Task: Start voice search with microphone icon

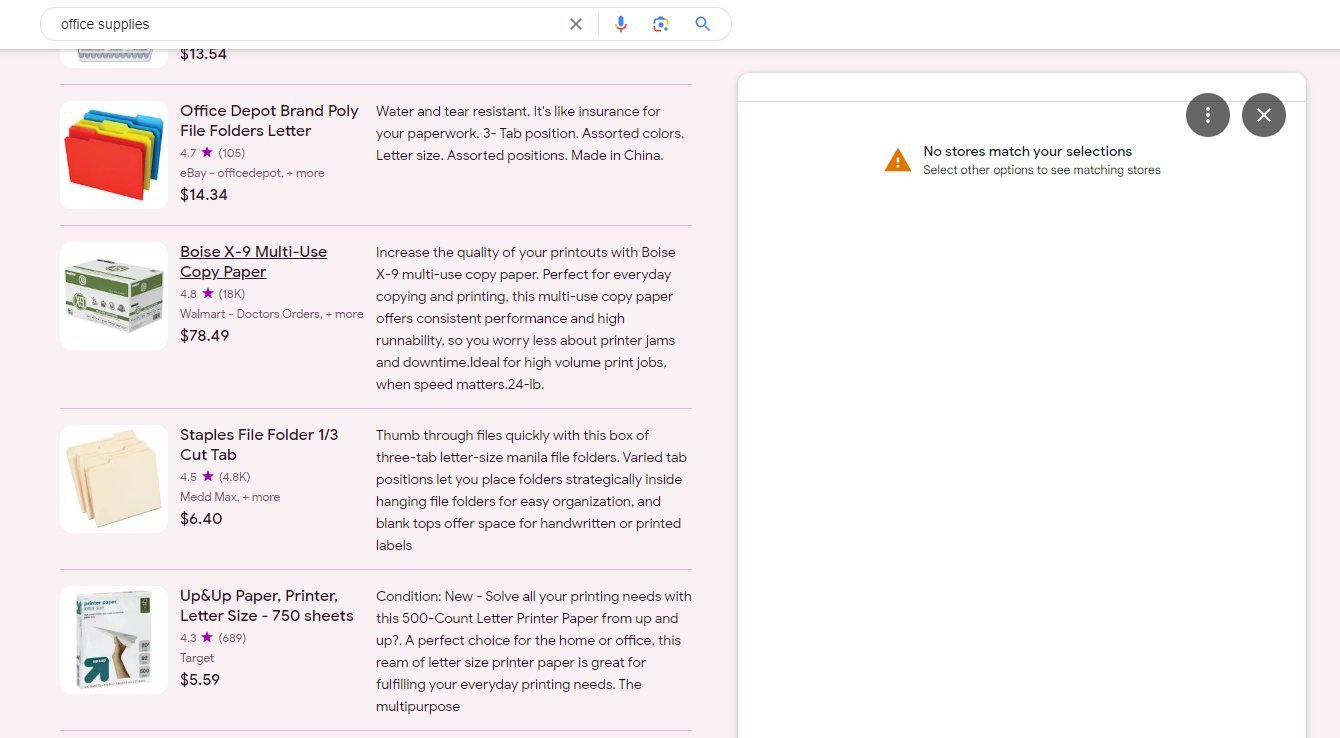Action: coord(621,24)
